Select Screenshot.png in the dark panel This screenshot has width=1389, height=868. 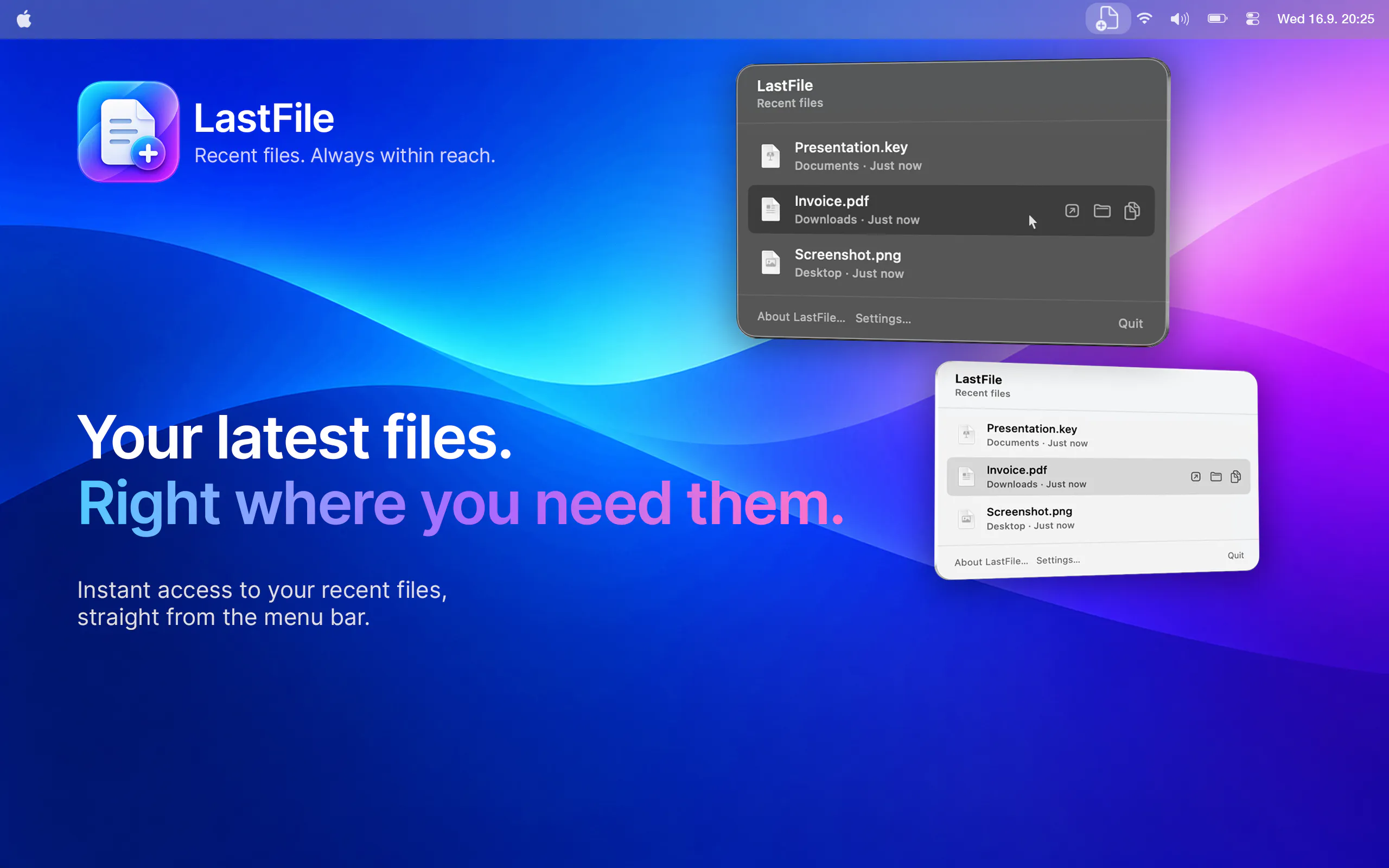click(951, 264)
